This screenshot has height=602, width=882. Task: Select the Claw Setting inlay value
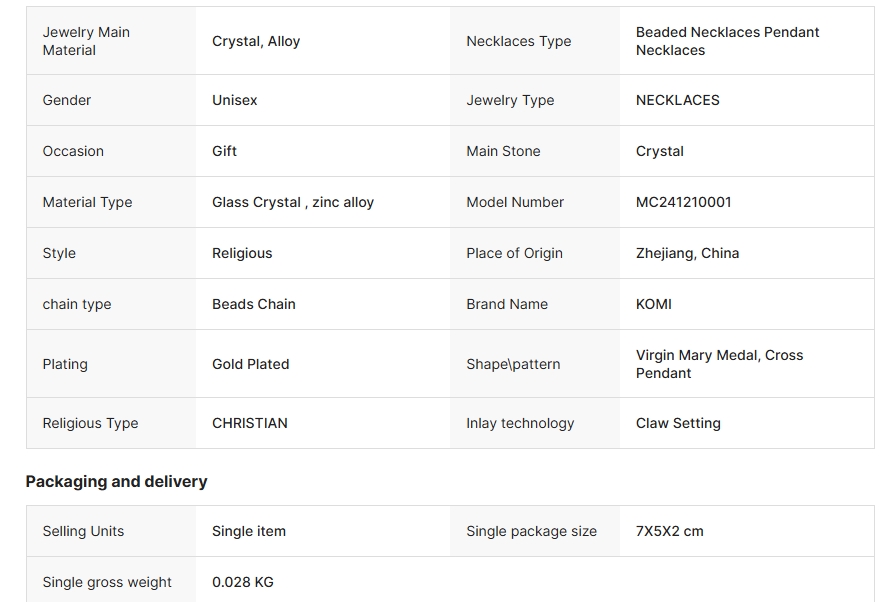pos(678,424)
